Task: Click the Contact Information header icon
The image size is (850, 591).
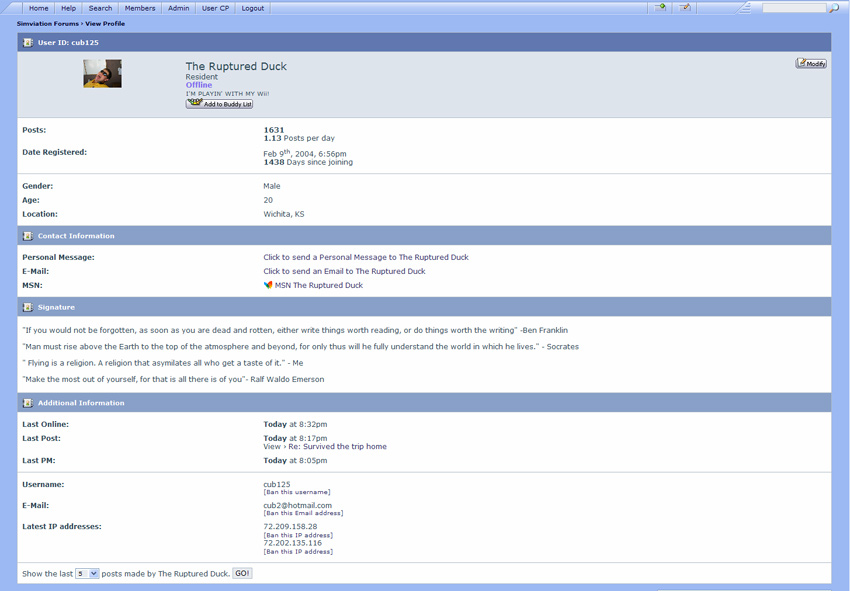Action: [27, 236]
